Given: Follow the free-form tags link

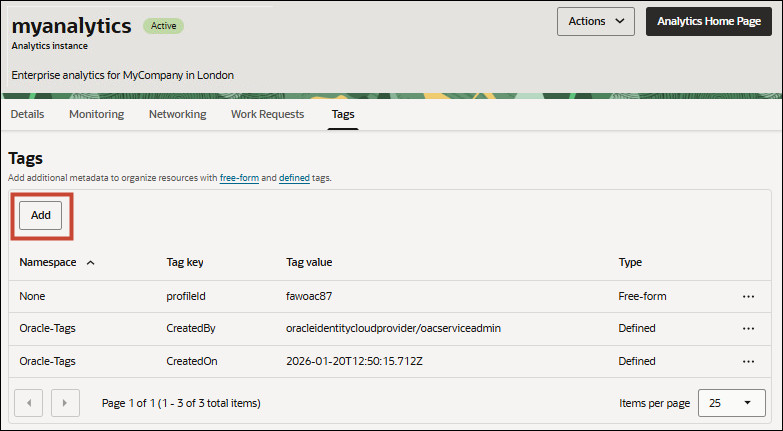Looking at the screenshot, I should click(x=239, y=178).
